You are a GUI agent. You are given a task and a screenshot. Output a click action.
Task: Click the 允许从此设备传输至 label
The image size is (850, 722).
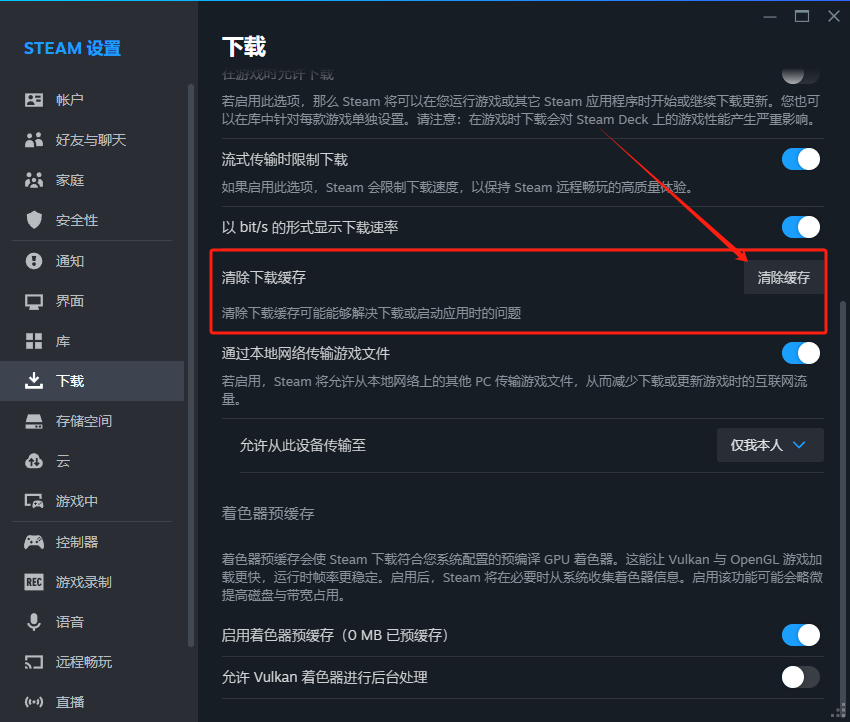[x=302, y=445]
